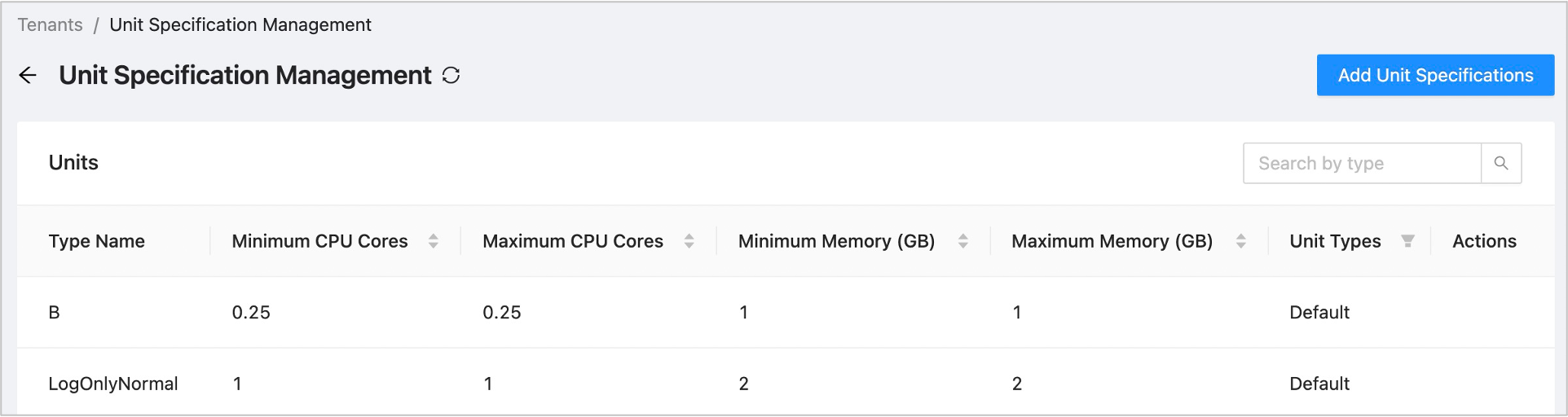Click the Unit Types header label
1568x417 pixels.
[x=1335, y=241]
